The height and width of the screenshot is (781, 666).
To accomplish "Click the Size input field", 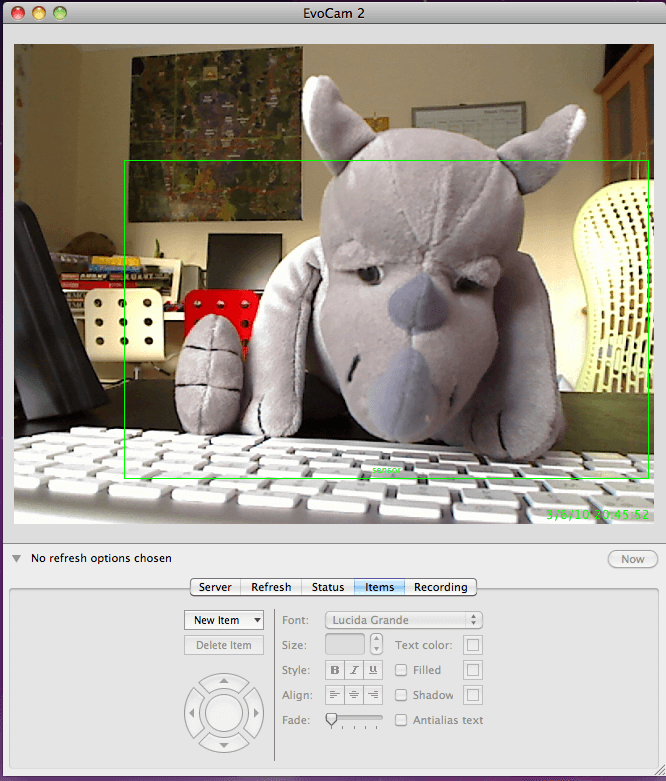I will (346, 645).
